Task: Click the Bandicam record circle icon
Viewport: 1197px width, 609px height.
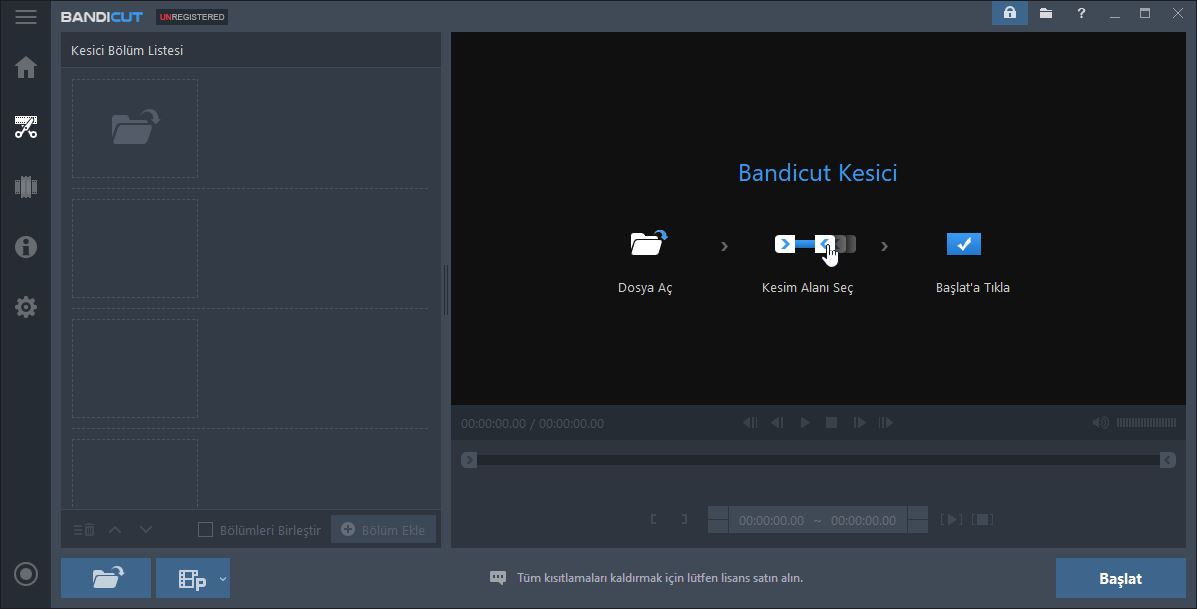Action: pyautogui.click(x=25, y=574)
